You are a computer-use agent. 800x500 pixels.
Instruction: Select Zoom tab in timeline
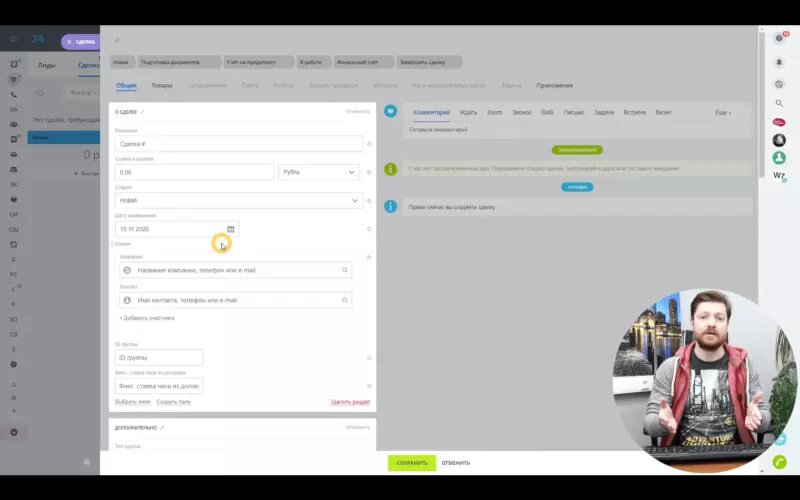pos(494,112)
